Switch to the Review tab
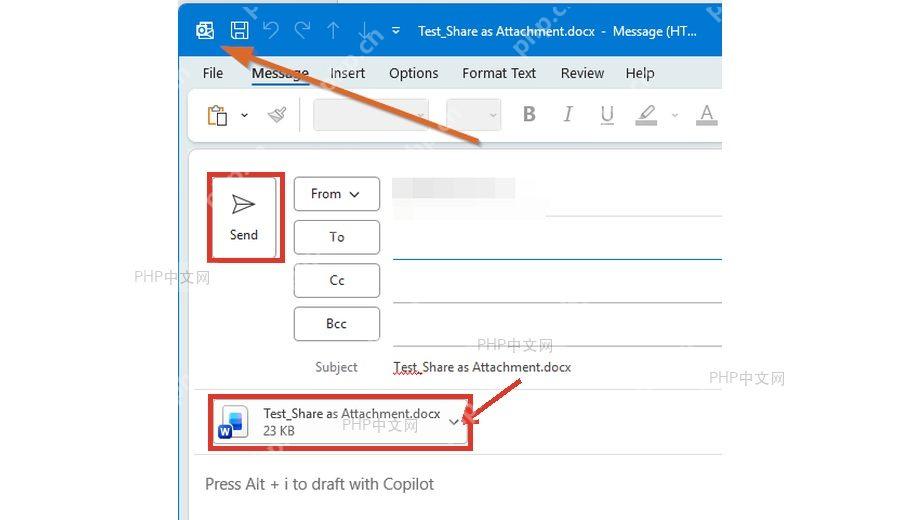This screenshot has width=900, height=520. tap(582, 73)
